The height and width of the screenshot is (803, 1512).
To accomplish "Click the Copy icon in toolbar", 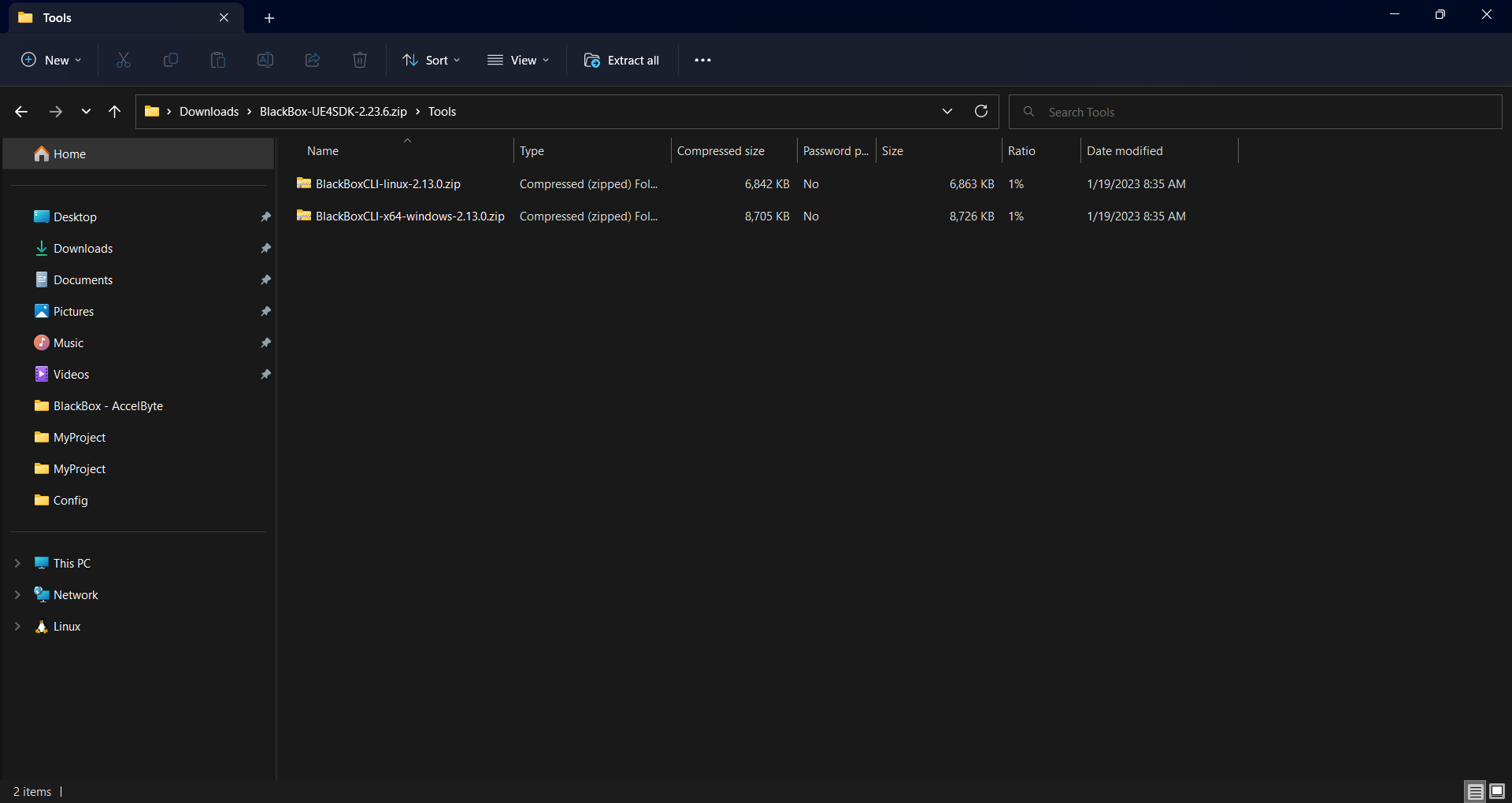I will pos(171,60).
